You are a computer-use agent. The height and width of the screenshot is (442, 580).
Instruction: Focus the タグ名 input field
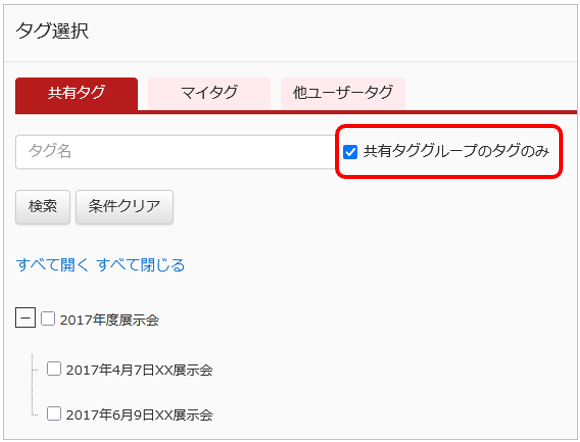coord(176,152)
